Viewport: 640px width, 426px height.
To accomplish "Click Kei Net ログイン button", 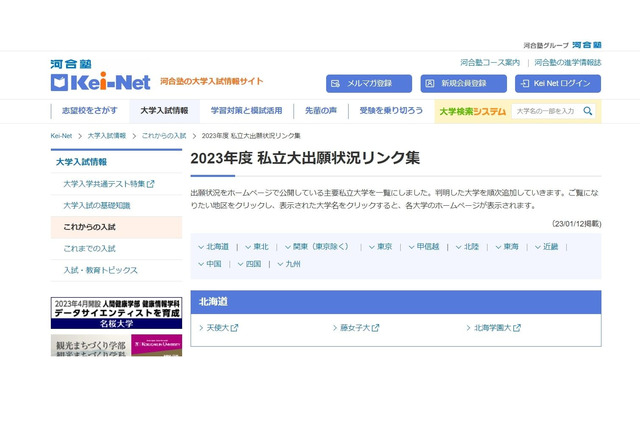I will click(x=558, y=84).
